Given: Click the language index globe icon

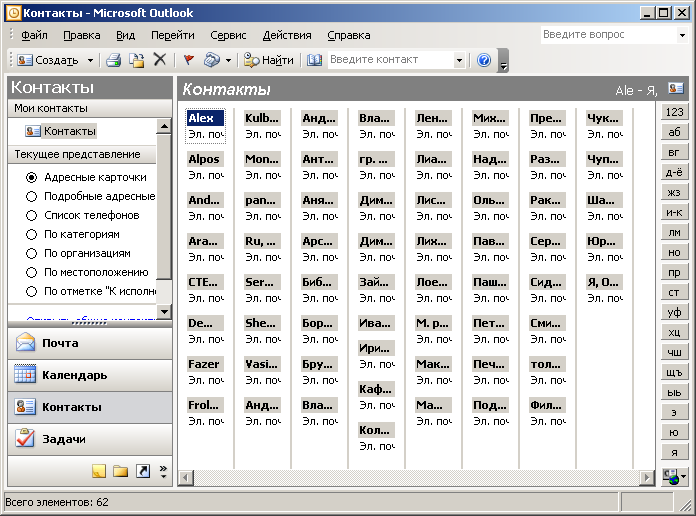Looking at the screenshot, I should (x=674, y=476).
